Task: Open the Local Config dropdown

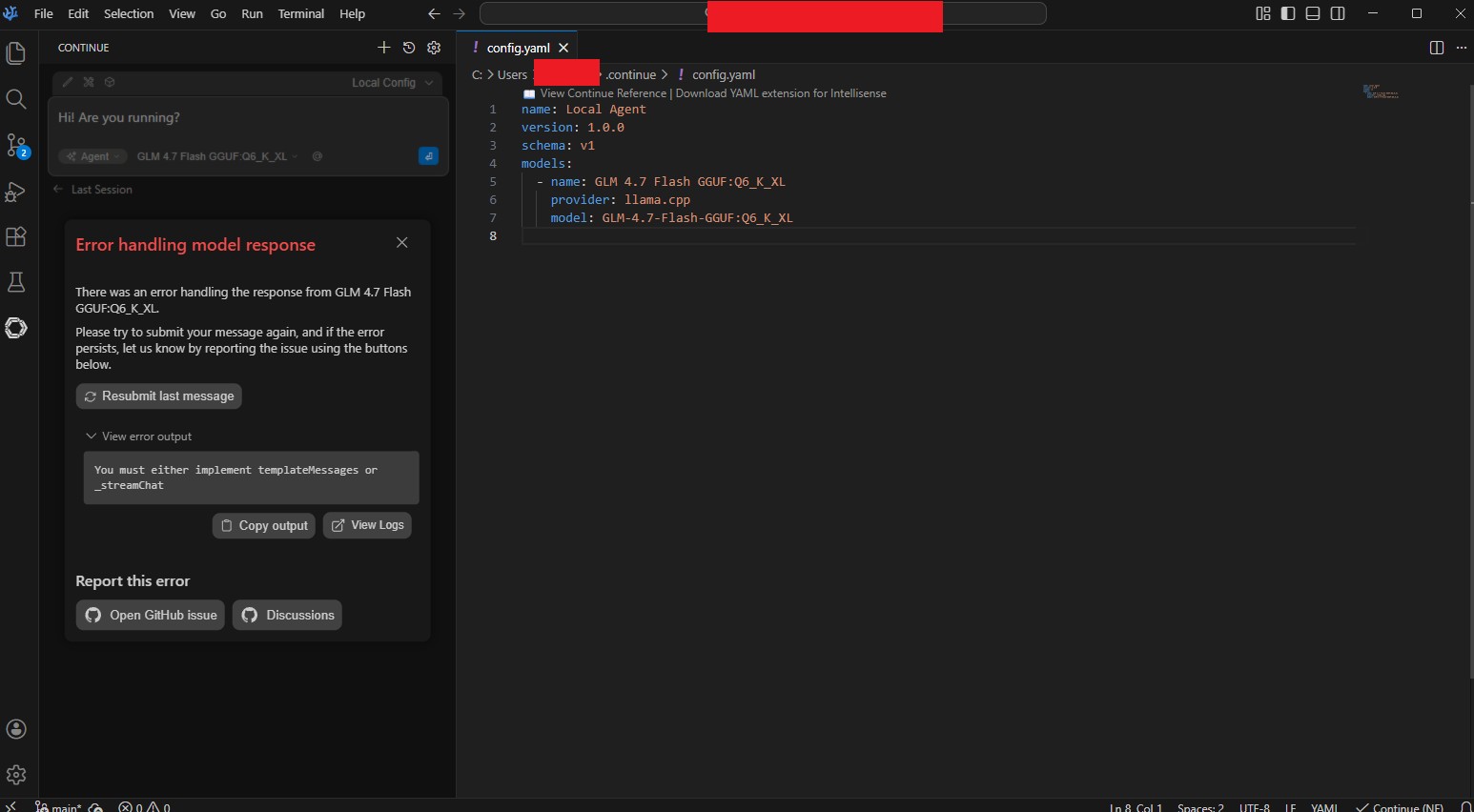Action: [392, 83]
